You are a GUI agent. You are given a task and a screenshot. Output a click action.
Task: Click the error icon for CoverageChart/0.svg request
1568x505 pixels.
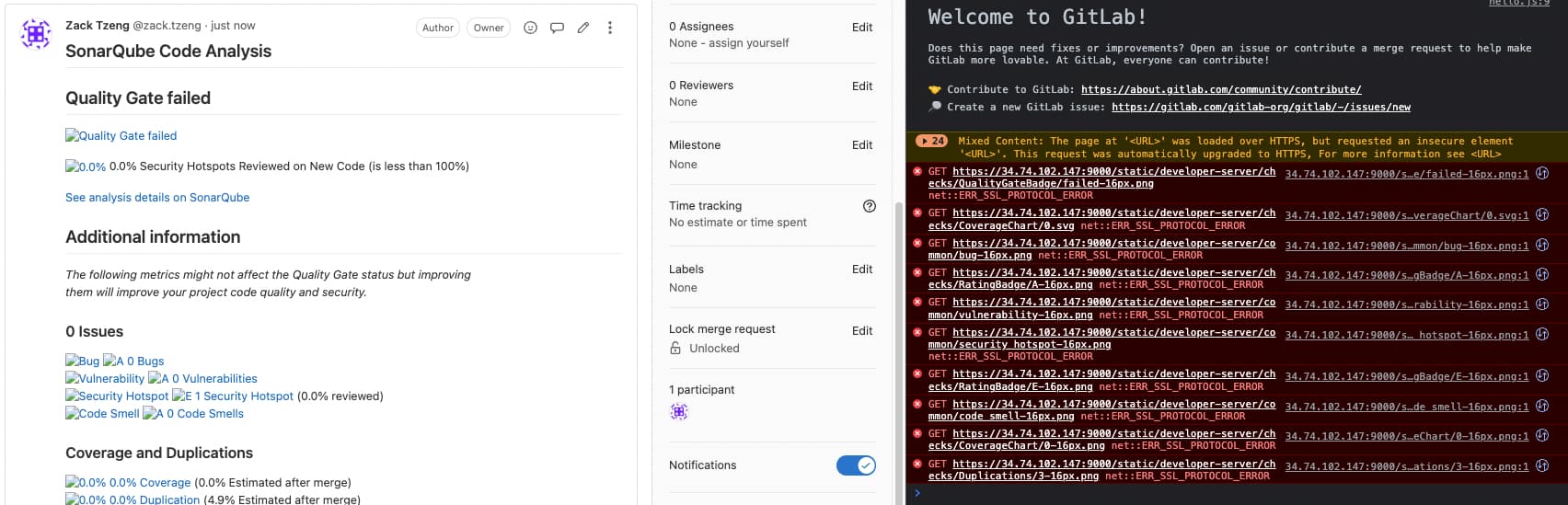point(917,212)
